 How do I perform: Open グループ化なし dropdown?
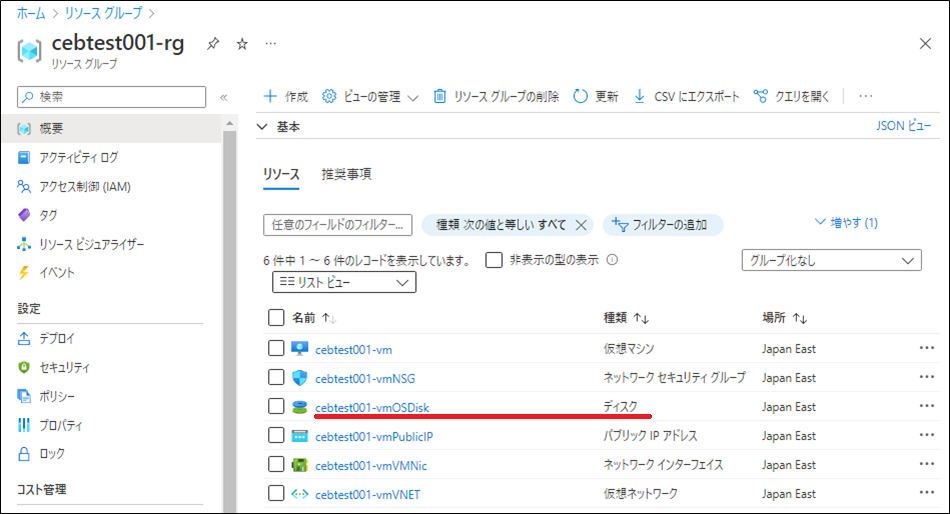point(831,260)
